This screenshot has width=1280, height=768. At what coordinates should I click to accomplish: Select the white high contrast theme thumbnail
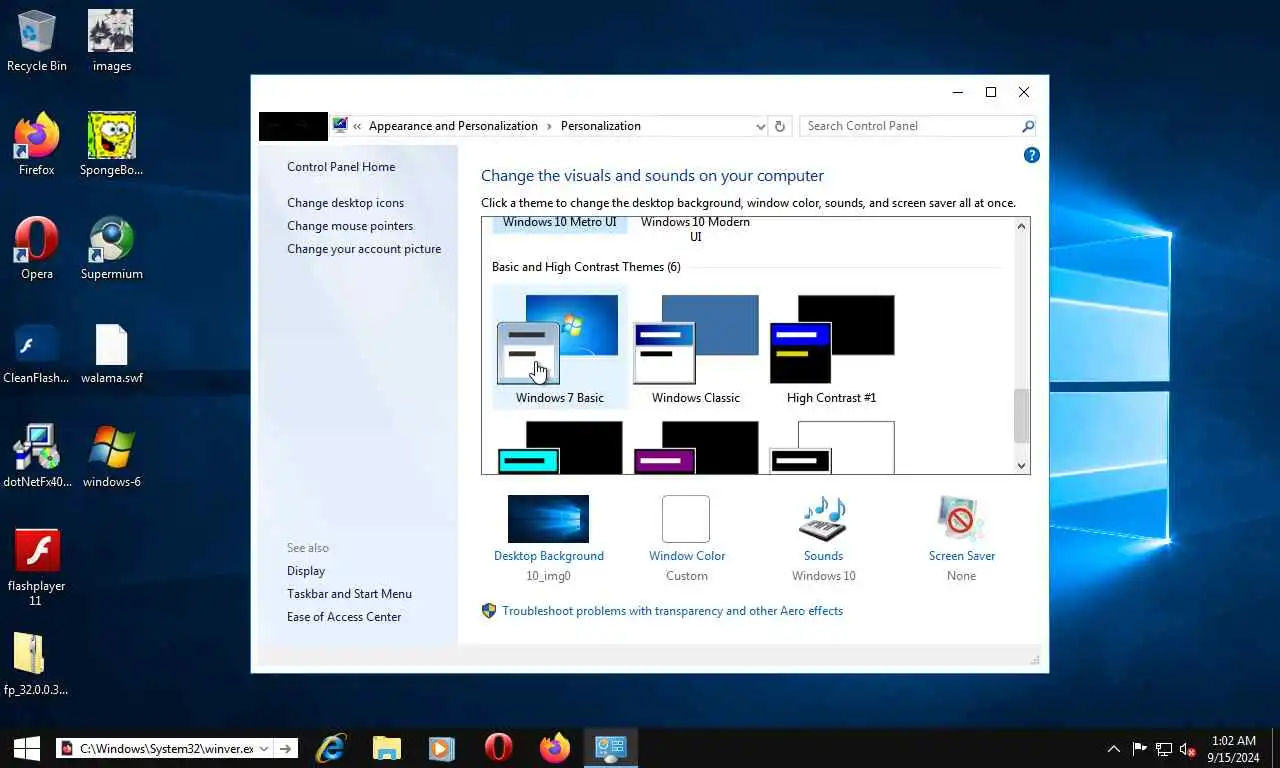[x=832, y=446]
